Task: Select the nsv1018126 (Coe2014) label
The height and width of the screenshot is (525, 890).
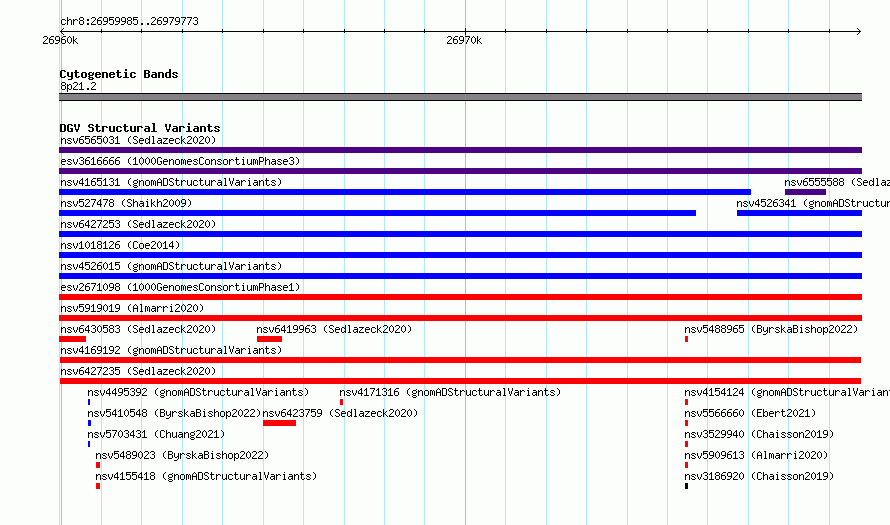Action: (x=120, y=245)
